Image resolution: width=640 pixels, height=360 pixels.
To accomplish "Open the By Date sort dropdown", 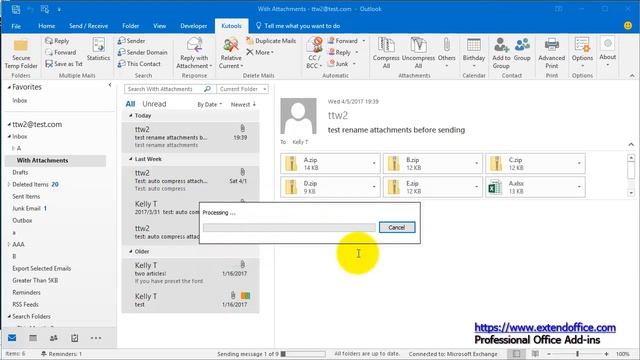I will point(210,104).
